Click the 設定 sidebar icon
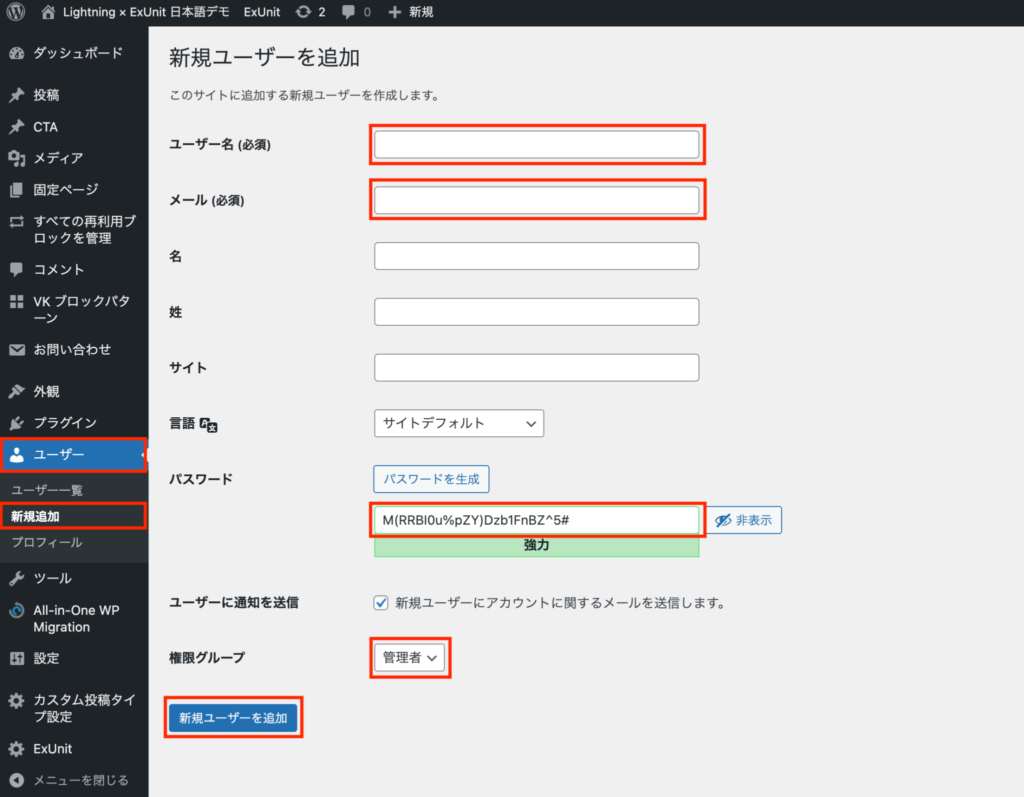1024x797 pixels. 16,658
